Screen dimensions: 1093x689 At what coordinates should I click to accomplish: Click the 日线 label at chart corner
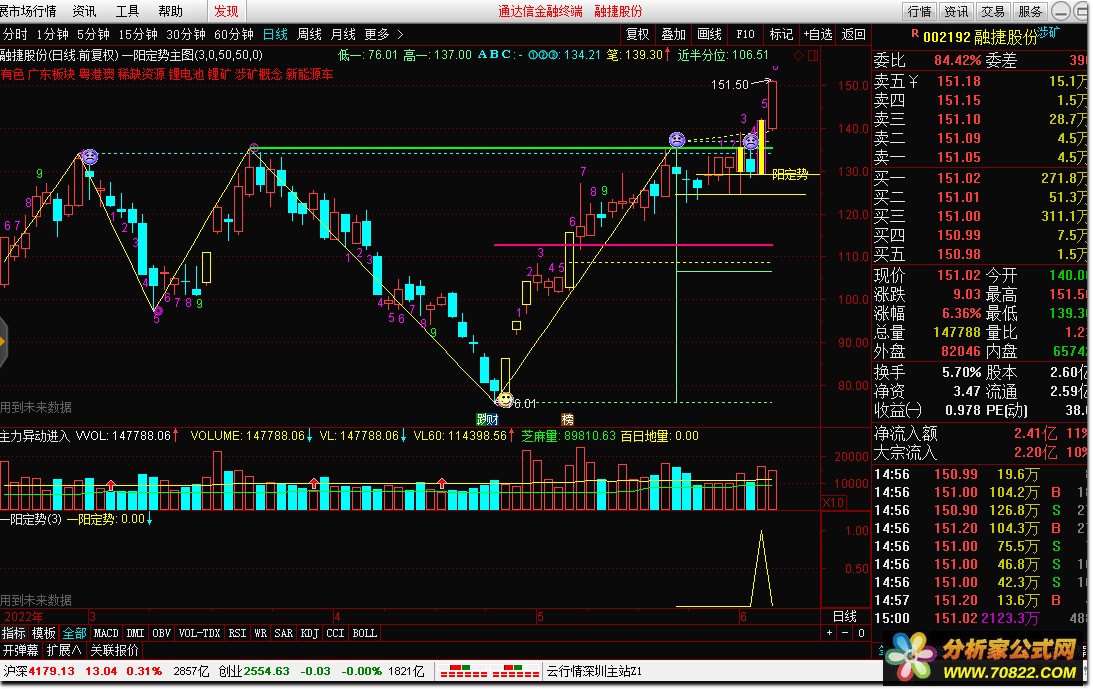(845, 616)
